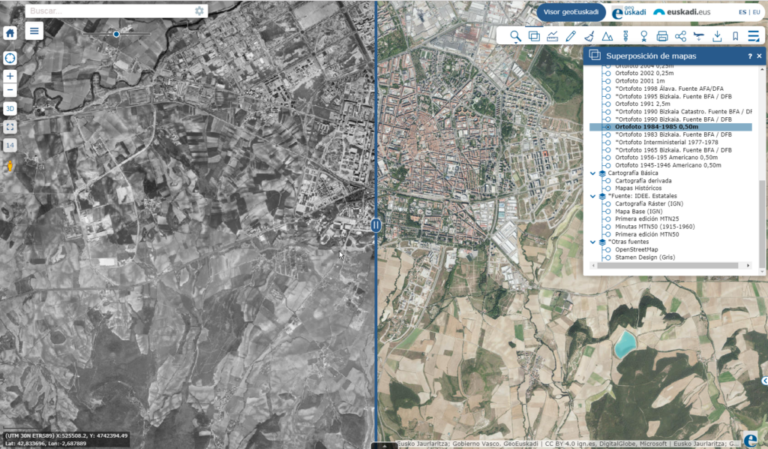Open the euskadi.eus link
This screenshot has width=768, height=449.
coord(682,12)
